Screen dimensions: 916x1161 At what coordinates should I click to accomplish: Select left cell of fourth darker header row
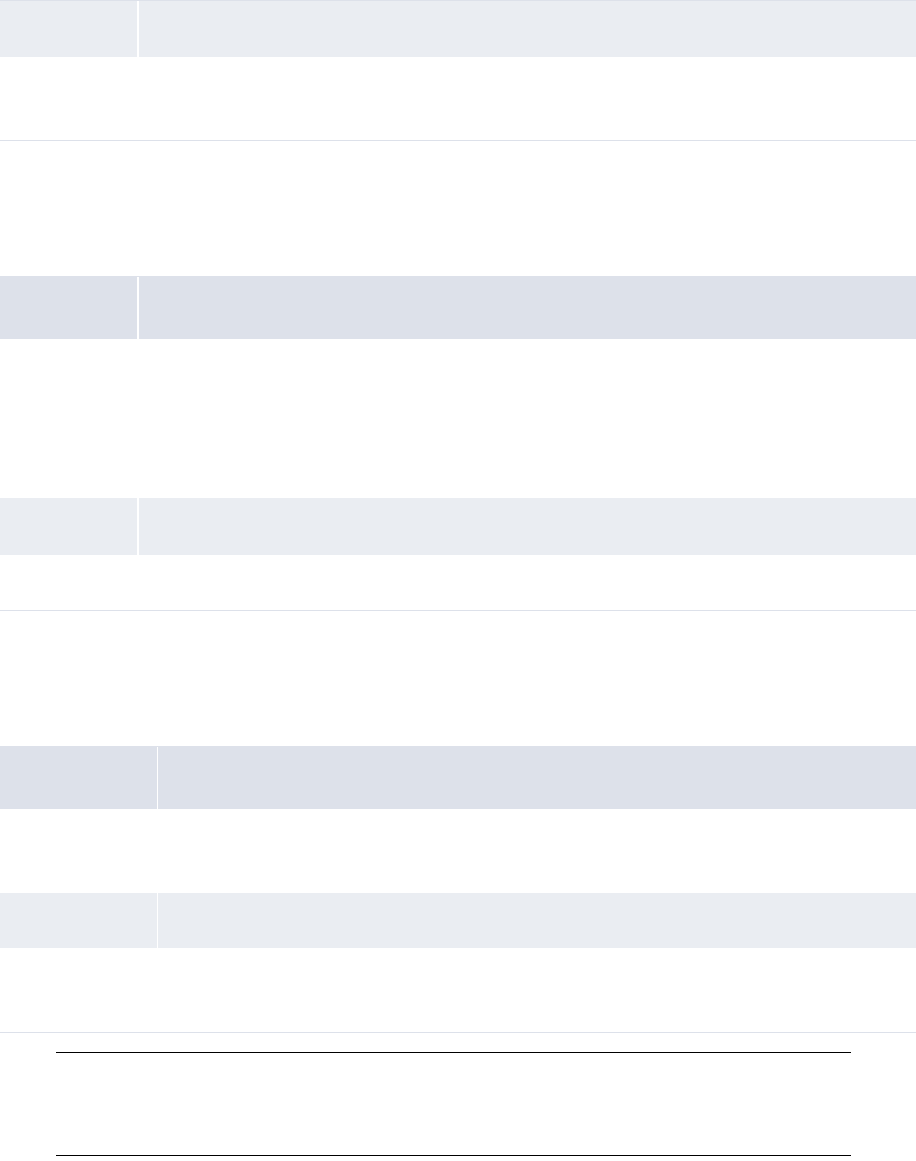coord(78,777)
